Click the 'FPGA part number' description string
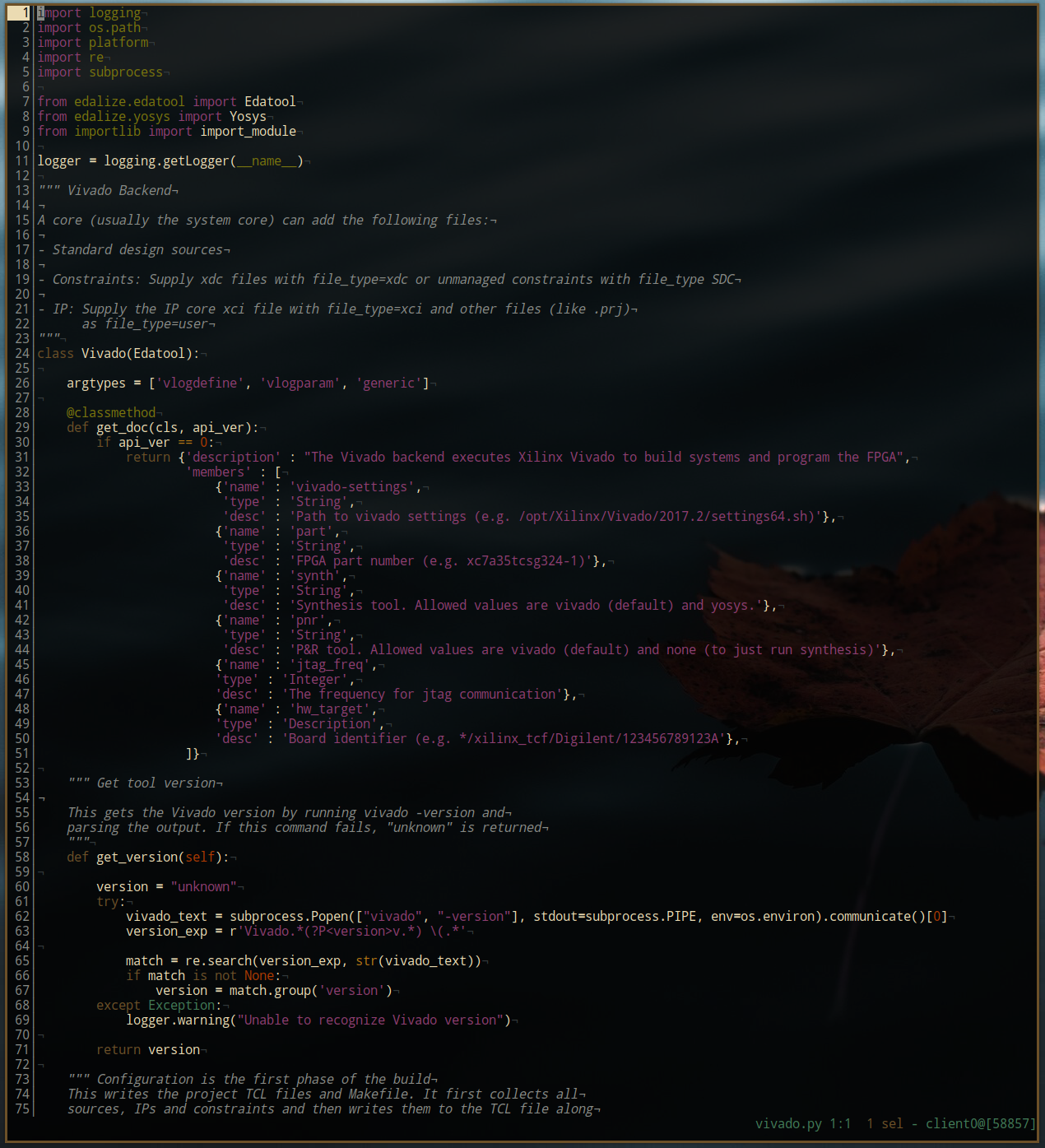Image resolution: width=1045 pixels, height=1148 pixels. tap(440, 560)
